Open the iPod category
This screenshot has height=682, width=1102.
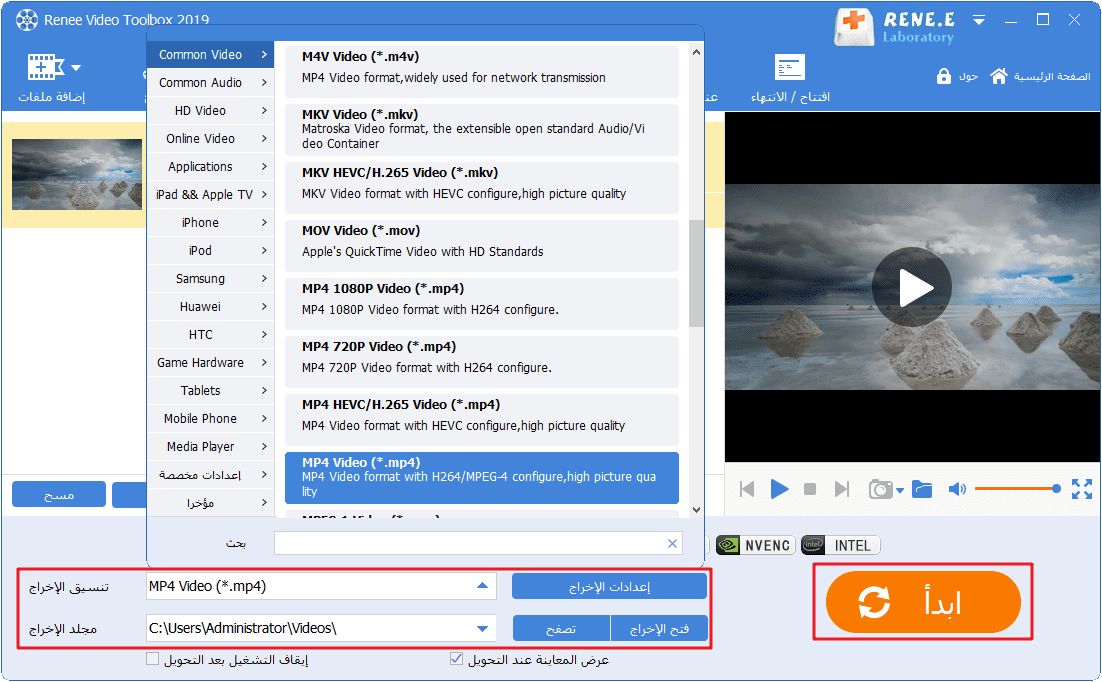pyautogui.click(x=211, y=250)
